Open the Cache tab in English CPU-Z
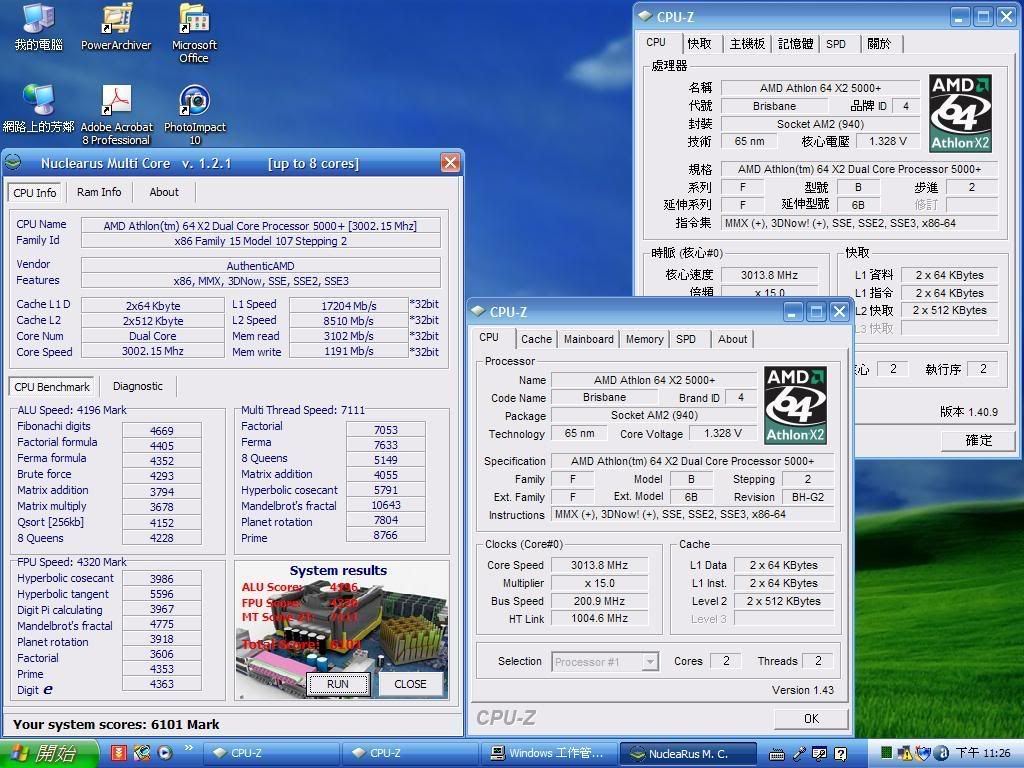Screen dimensions: 1024x768 click(x=536, y=339)
